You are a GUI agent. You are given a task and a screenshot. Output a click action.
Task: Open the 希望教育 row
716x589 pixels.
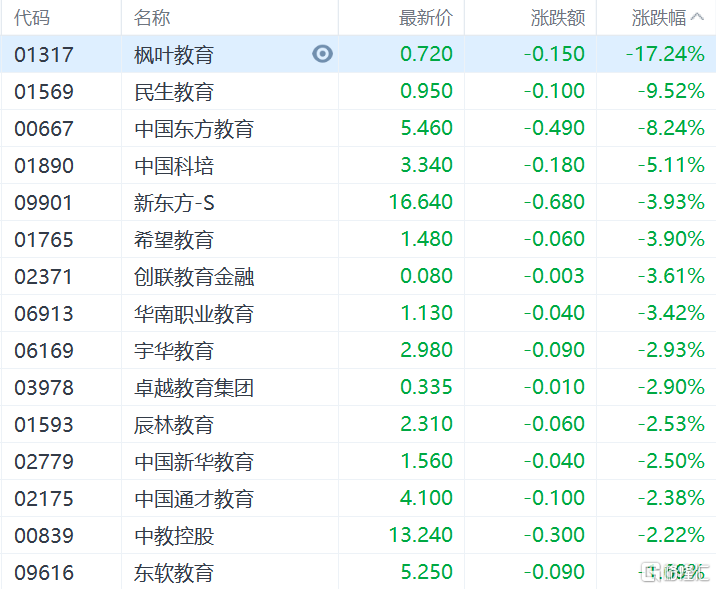(x=358, y=239)
